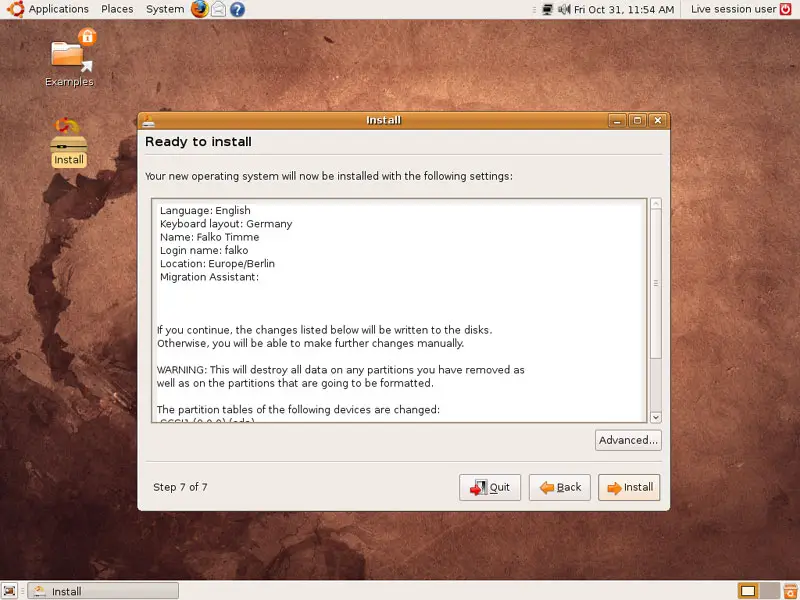Click the 'Name: Falko Timme' line
This screenshot has height=600, width=800.
(210, 237)
